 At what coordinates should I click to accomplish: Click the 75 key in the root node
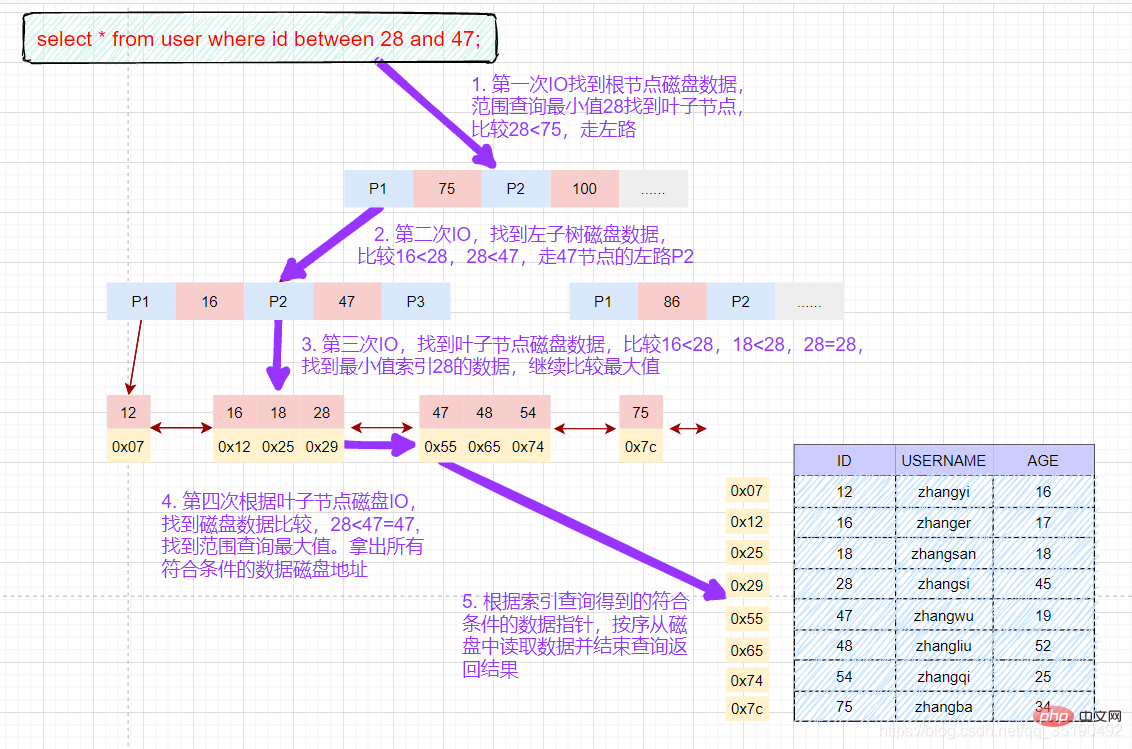coord(446,188)
